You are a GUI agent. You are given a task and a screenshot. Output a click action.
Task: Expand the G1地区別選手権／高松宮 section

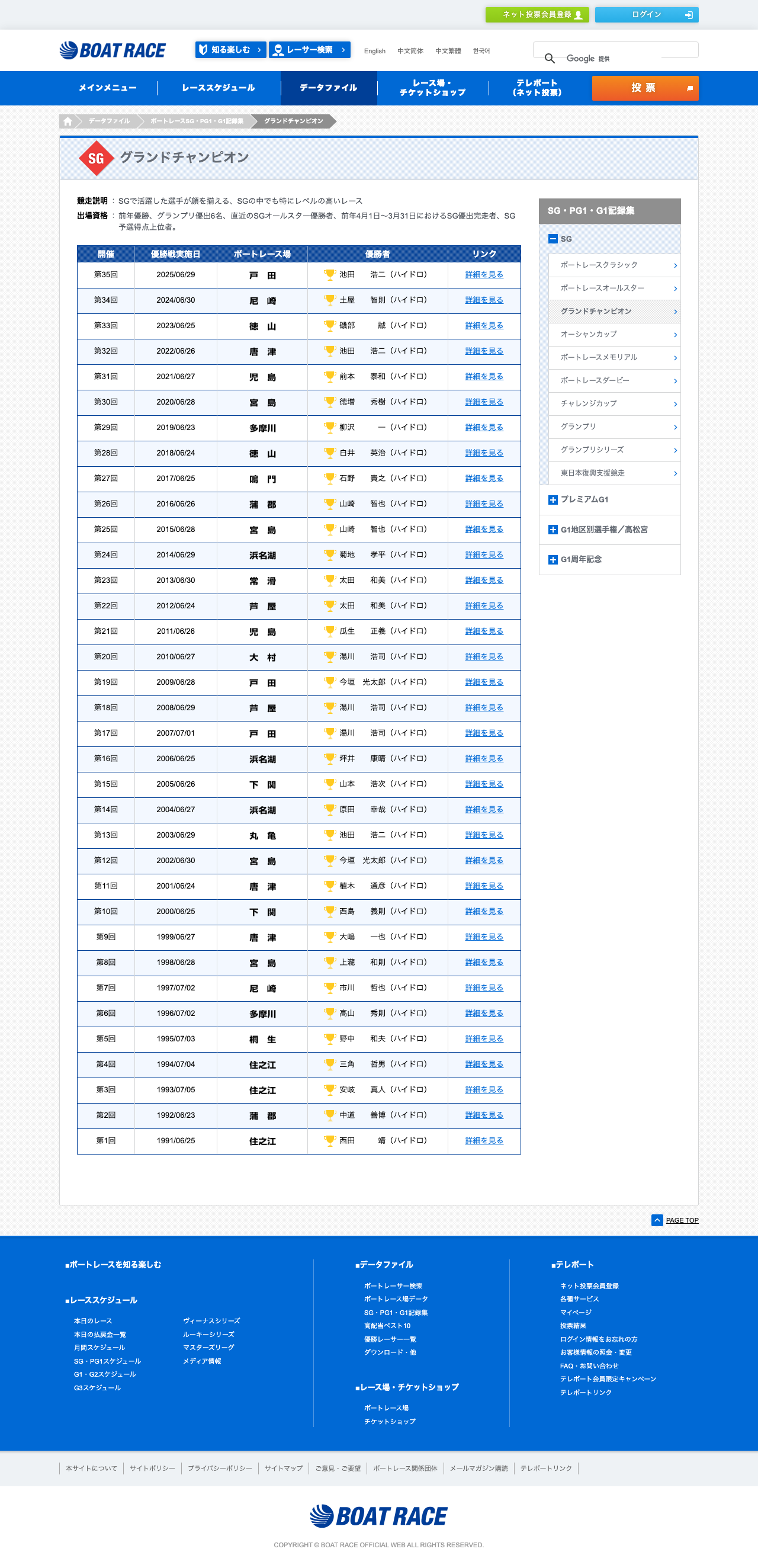[553, 530]
